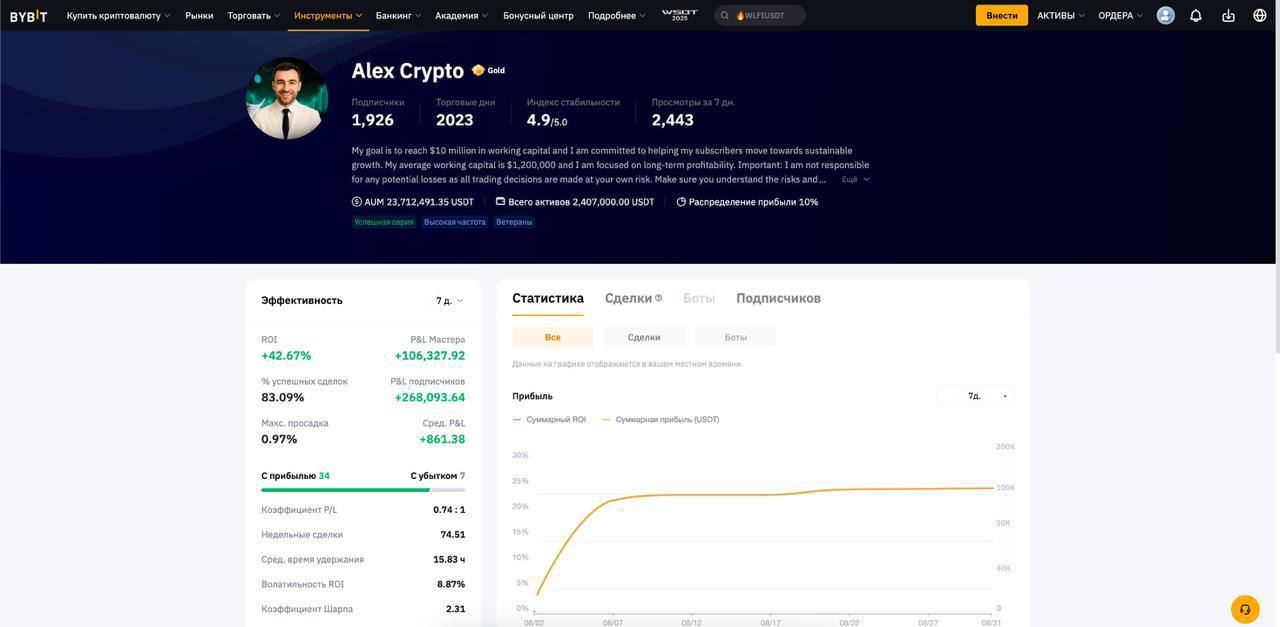
Task: Toggle the Суммарный ROI legend
Action: [x=550, y=420]
